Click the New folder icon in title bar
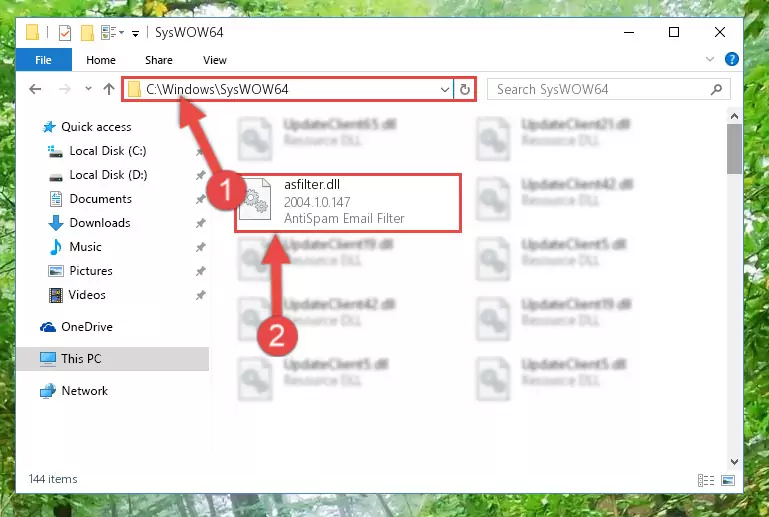769x517 pixels. tap(87, 33)
